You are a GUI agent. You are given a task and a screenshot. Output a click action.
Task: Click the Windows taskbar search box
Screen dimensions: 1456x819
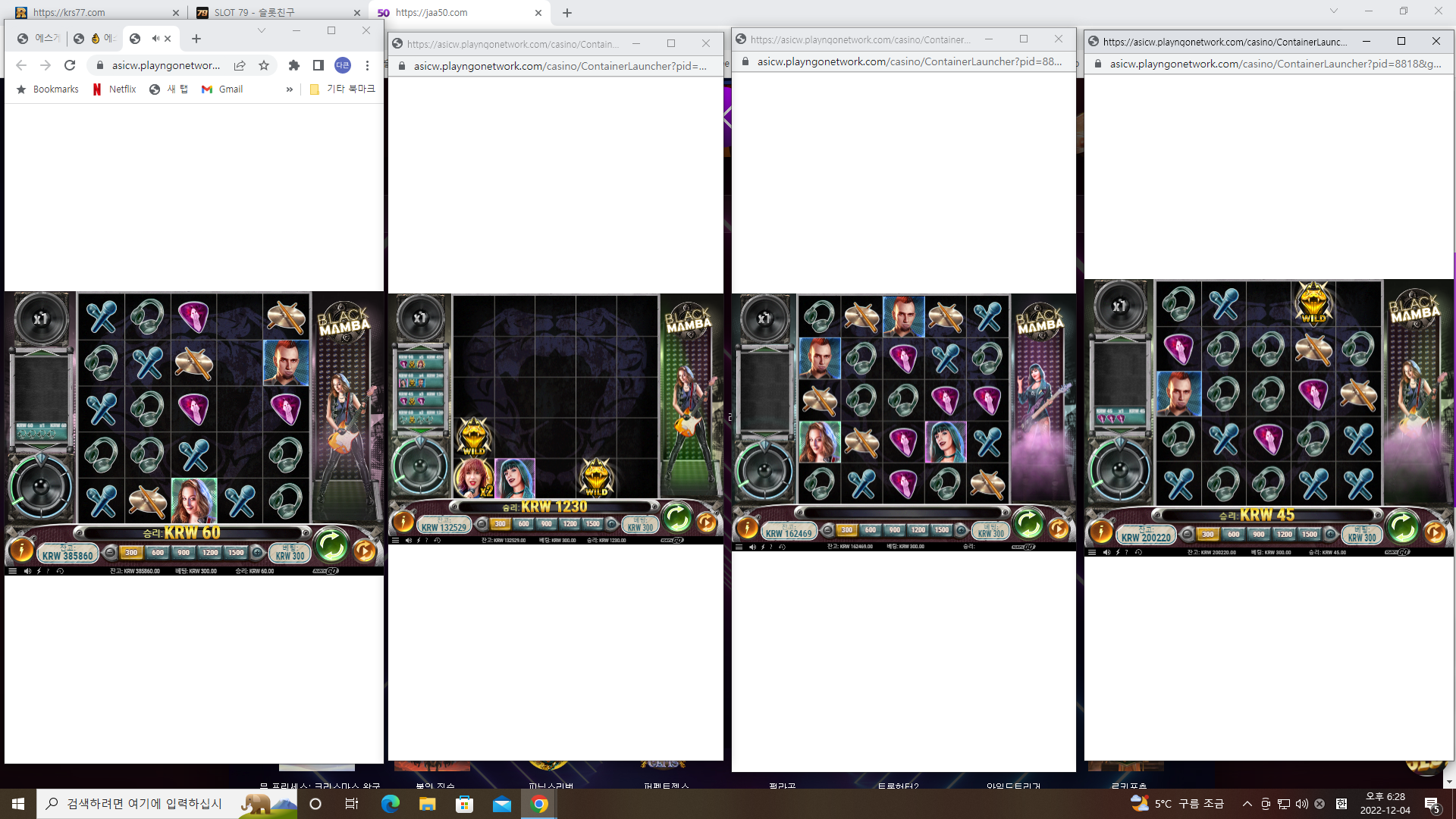[167, 804]
